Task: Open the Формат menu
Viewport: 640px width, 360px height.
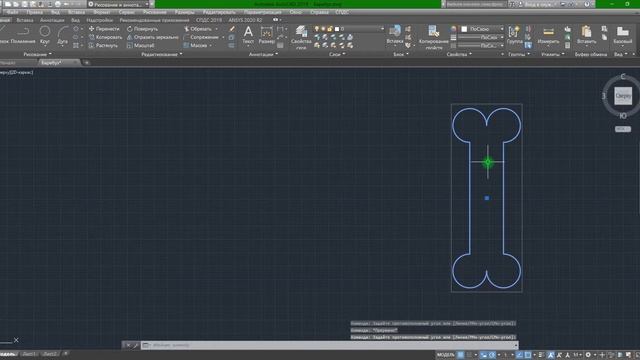Action: (102, 12)
